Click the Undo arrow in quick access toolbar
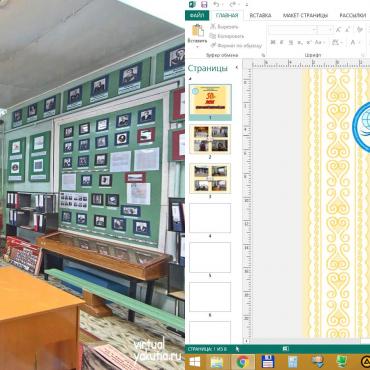The height and width of the screenshot is (370, 370). click(216, 4)
